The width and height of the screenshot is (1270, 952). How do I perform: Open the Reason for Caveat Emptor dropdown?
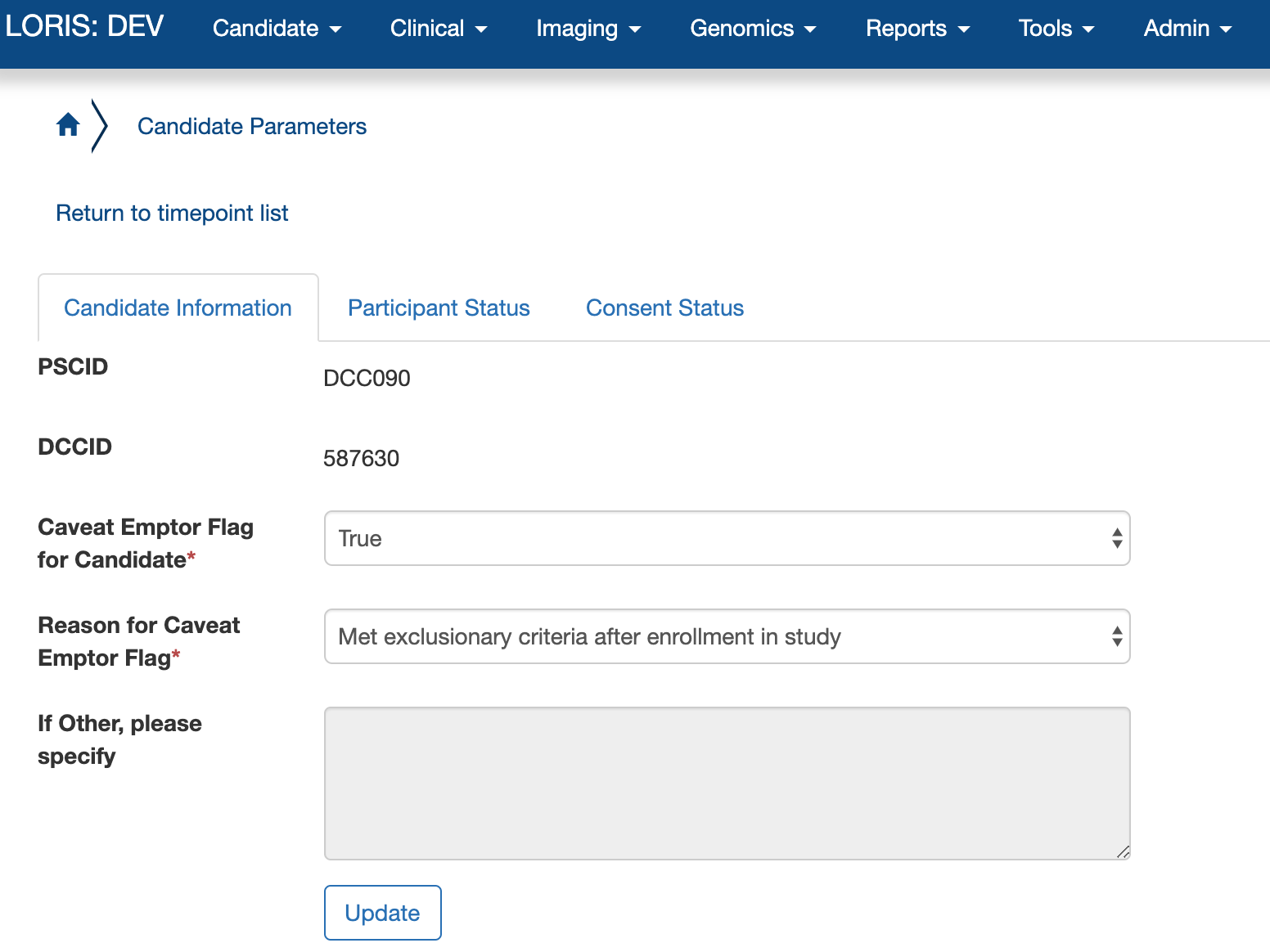tap(727, 636)
